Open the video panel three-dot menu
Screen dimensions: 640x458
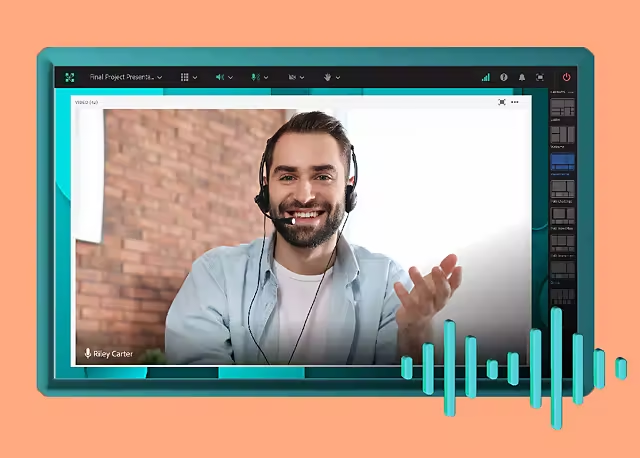coord(516,102)
